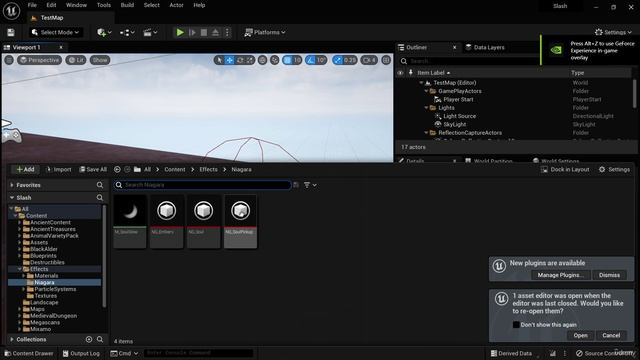This screenshot has height=360, width=640.
Task: Go back in content browser history
Action: (117, 169)
